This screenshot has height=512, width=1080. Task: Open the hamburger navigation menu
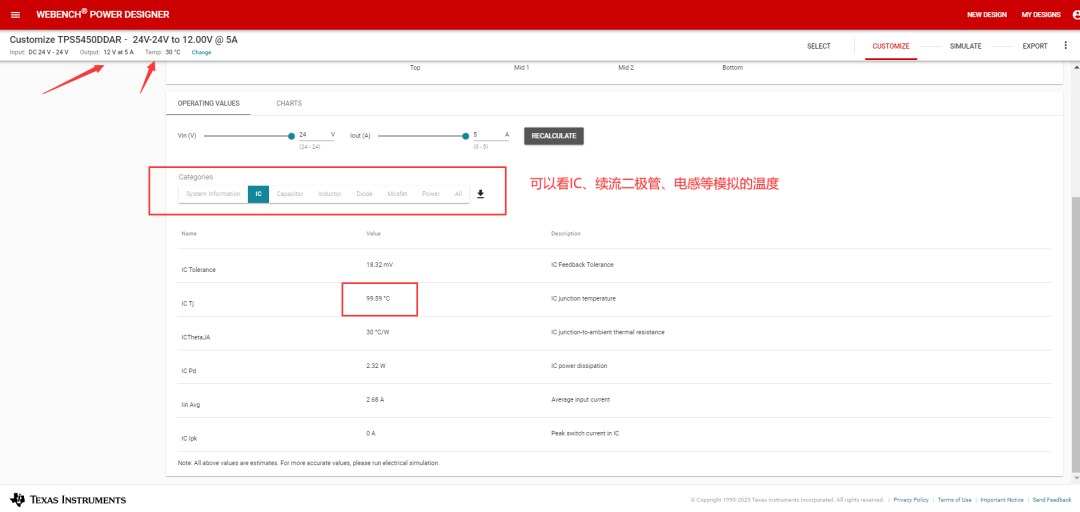tap(15, 14)
